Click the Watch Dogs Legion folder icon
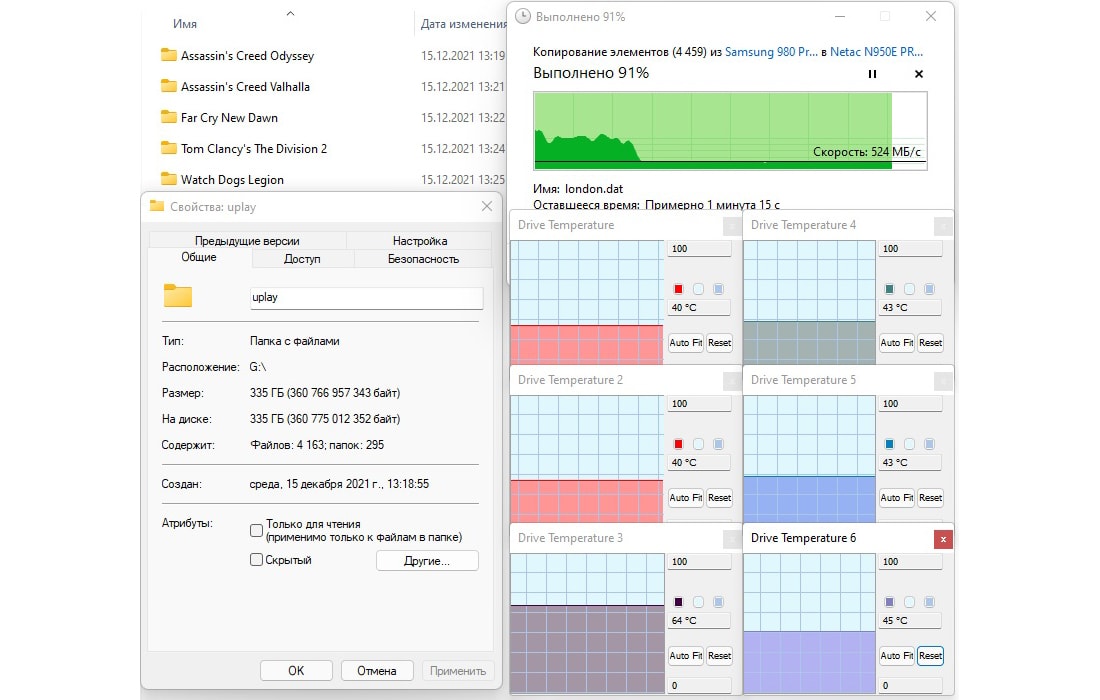The width and height of the screenshot is (1100, 700). (x=168, y=180)
